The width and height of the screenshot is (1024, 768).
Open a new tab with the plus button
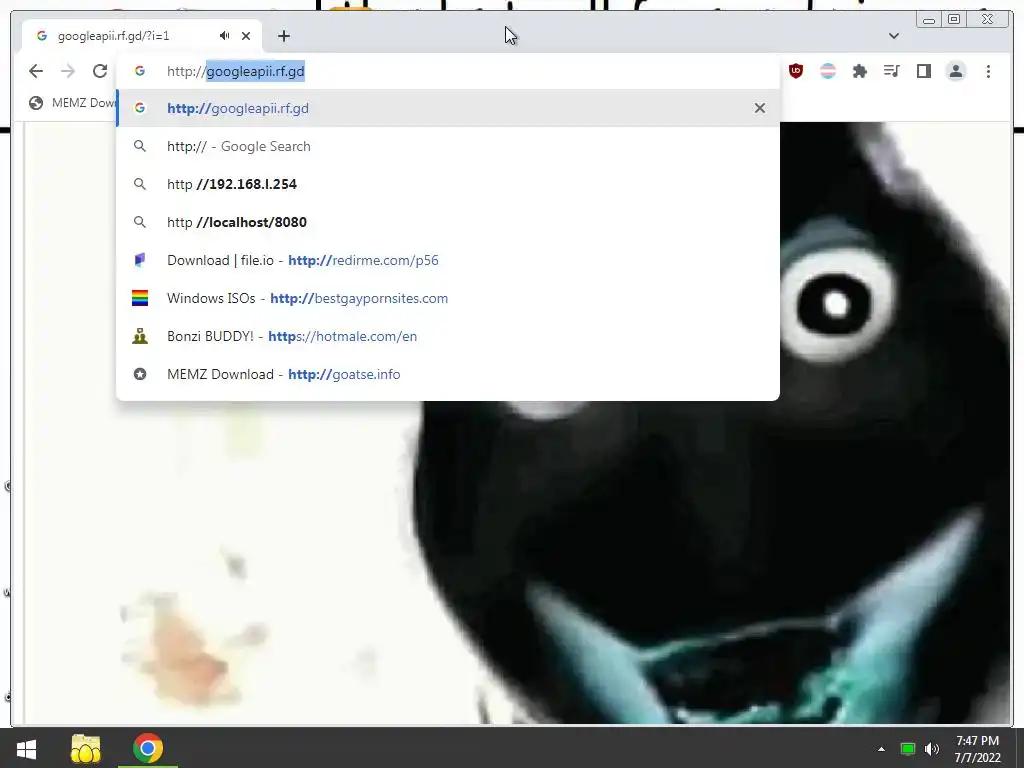[x=283, y=36]
